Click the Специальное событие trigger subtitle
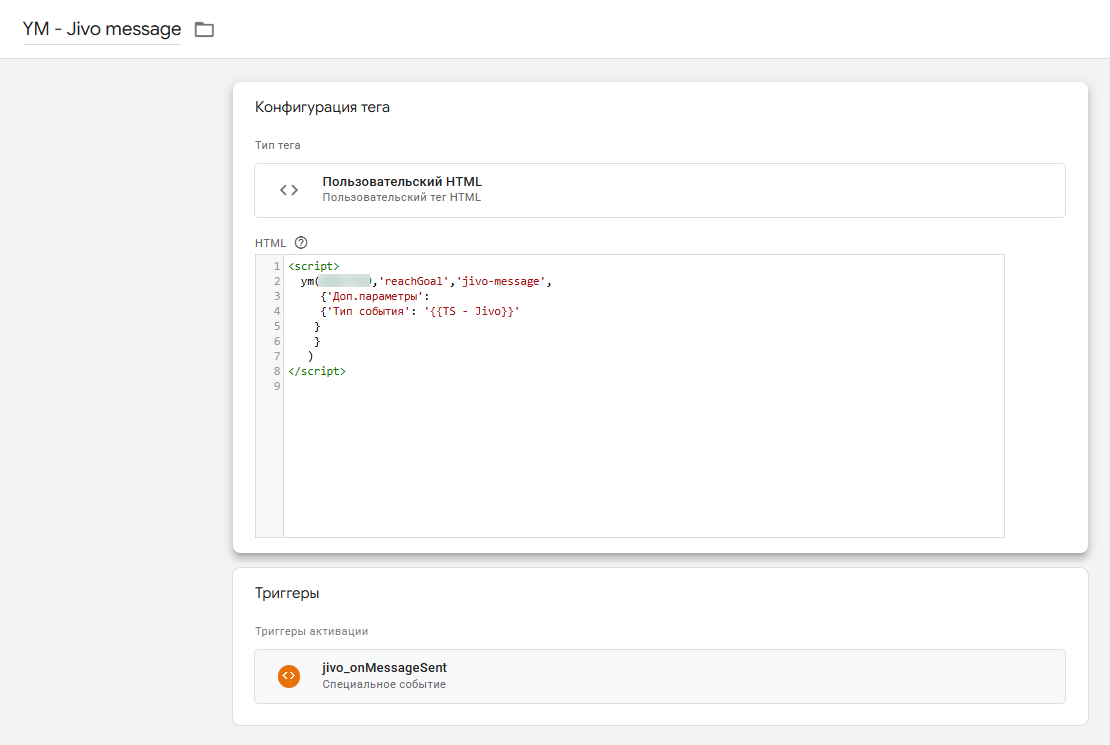The height and width of the screenshot is (745, 1110). [x=384, y=684]
